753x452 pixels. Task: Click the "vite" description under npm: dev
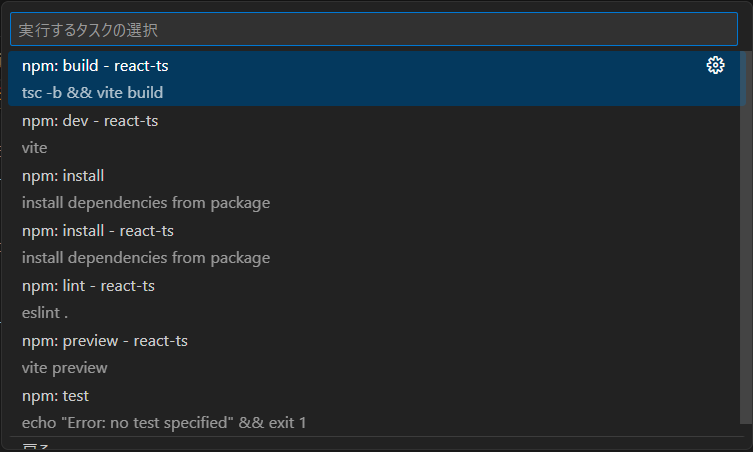[x=35, y=148]
